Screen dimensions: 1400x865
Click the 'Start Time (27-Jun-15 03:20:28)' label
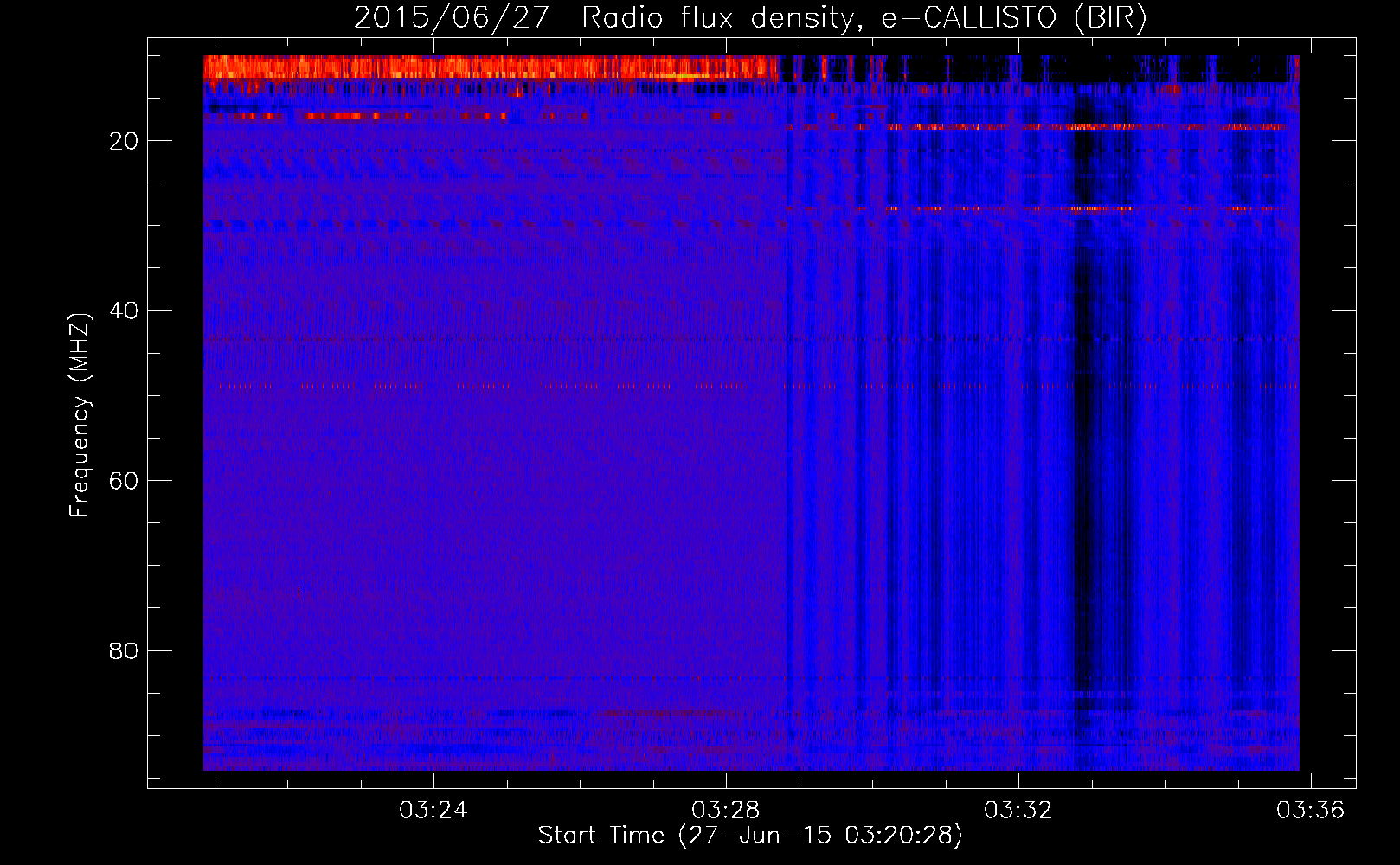pyautogui.click(x=750, y=836)
